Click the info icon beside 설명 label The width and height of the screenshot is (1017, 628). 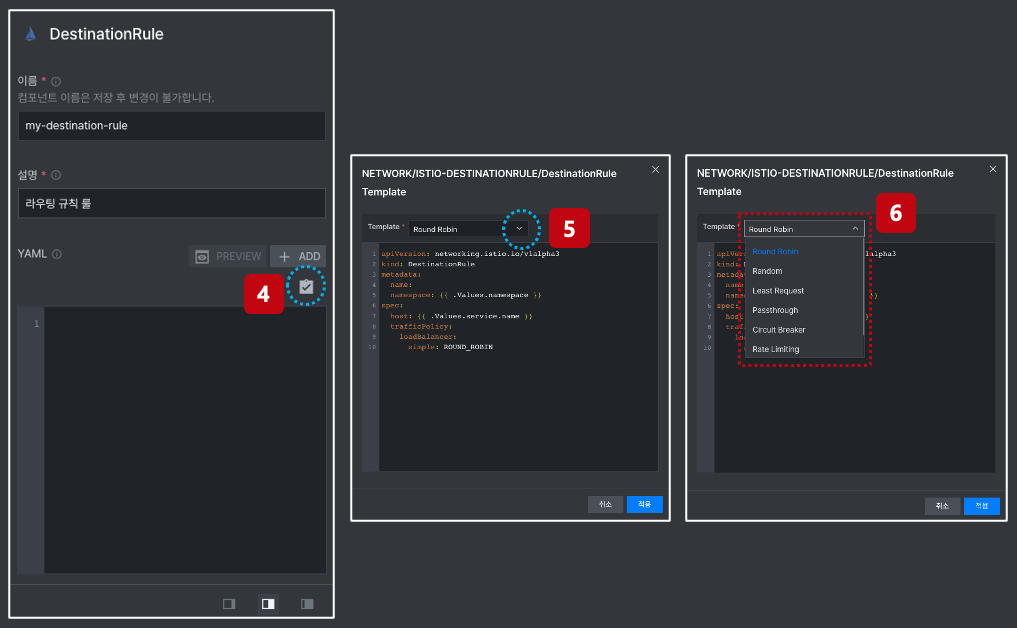(x=56, y=175)
